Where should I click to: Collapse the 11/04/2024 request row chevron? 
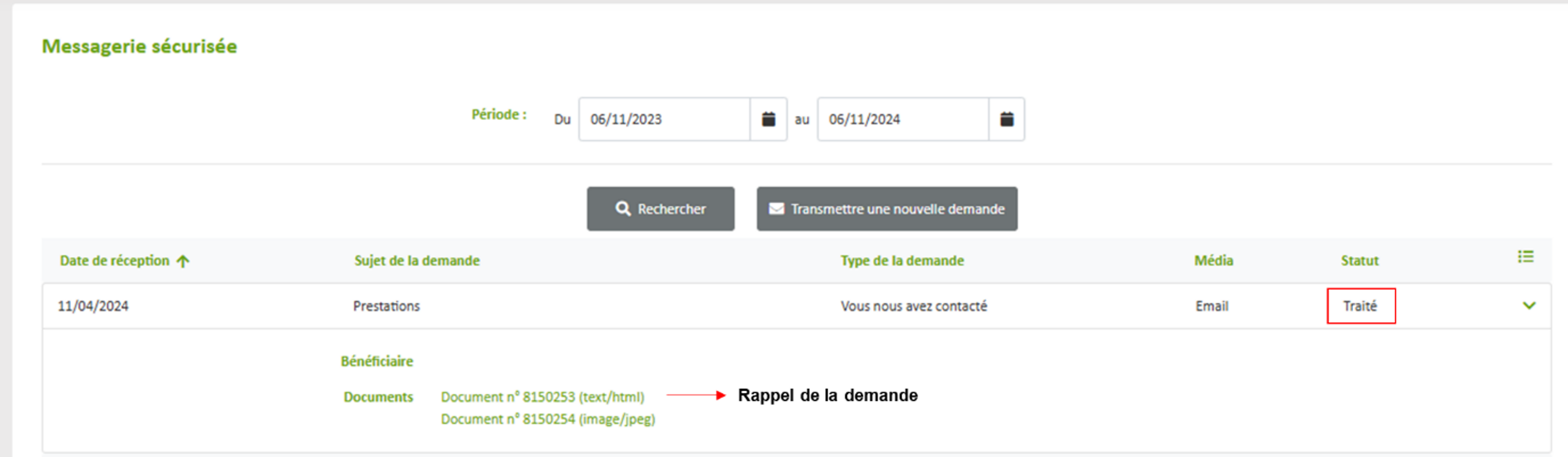[1528, 306]
